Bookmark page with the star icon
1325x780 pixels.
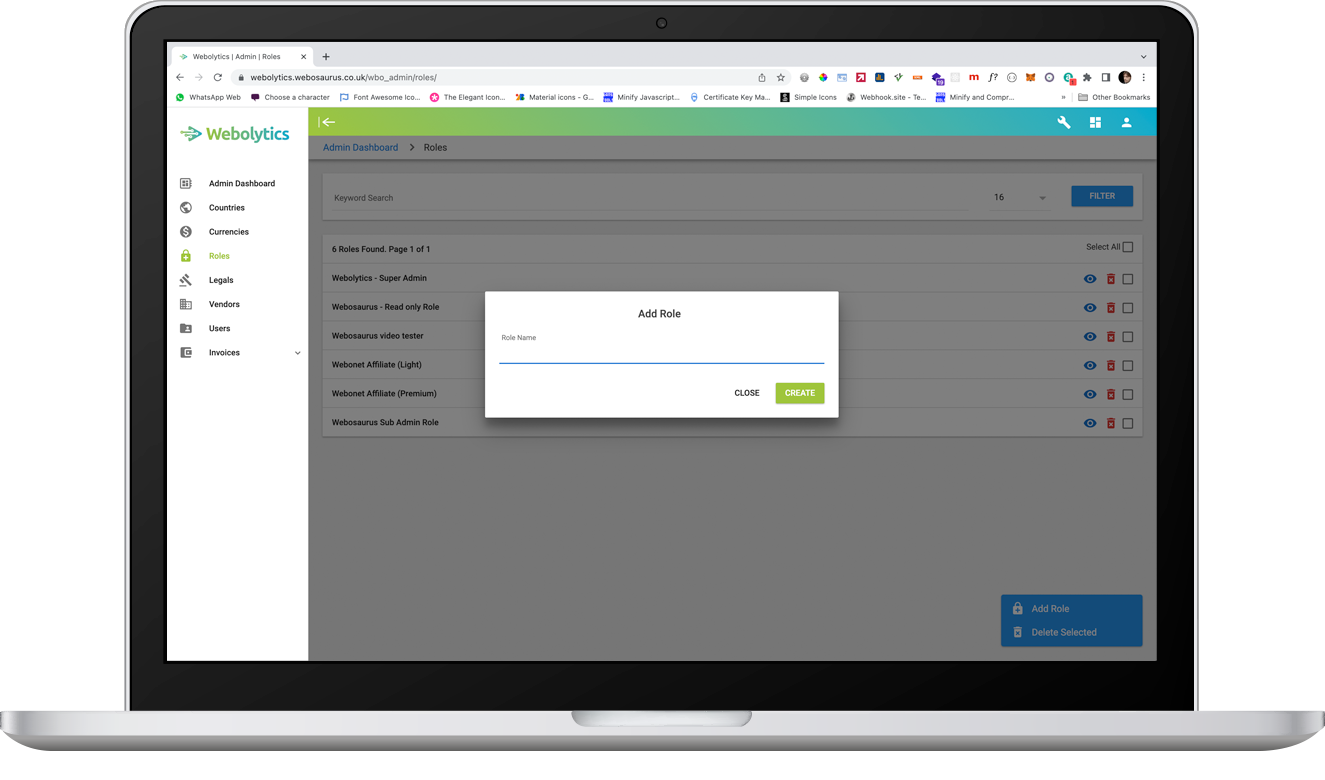(x=781, y=77)
